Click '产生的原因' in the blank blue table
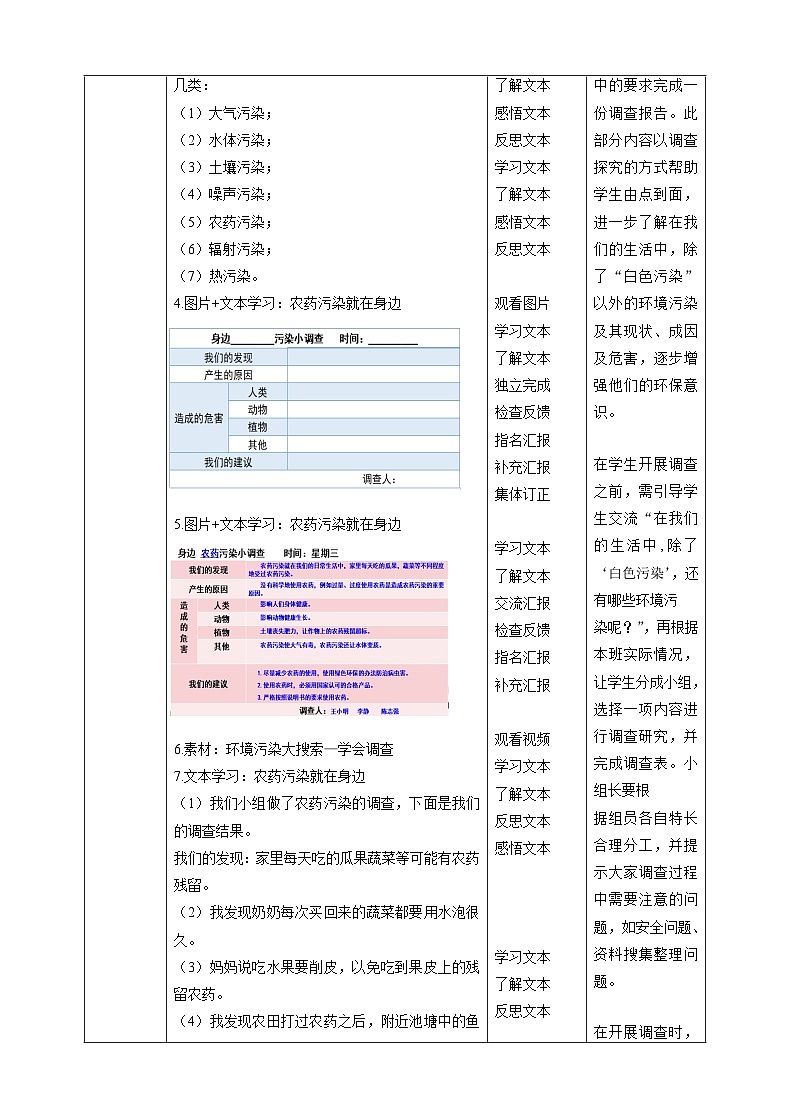Screen dimensions: 790x1119 click(228, 375)
